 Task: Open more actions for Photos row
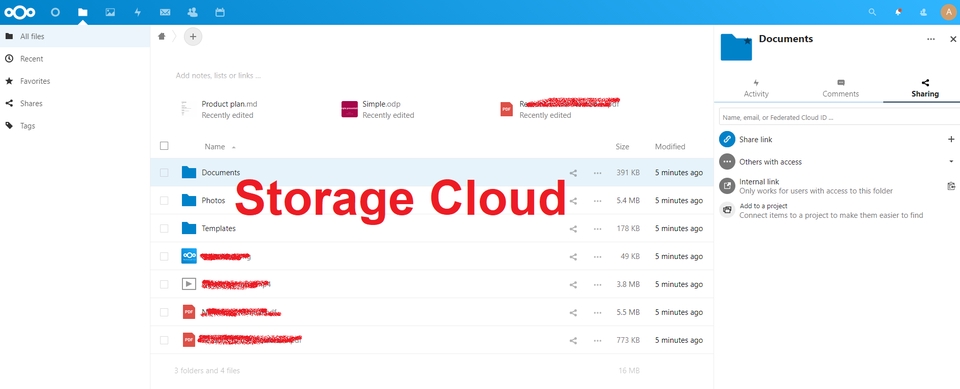(x=598, y=201)
